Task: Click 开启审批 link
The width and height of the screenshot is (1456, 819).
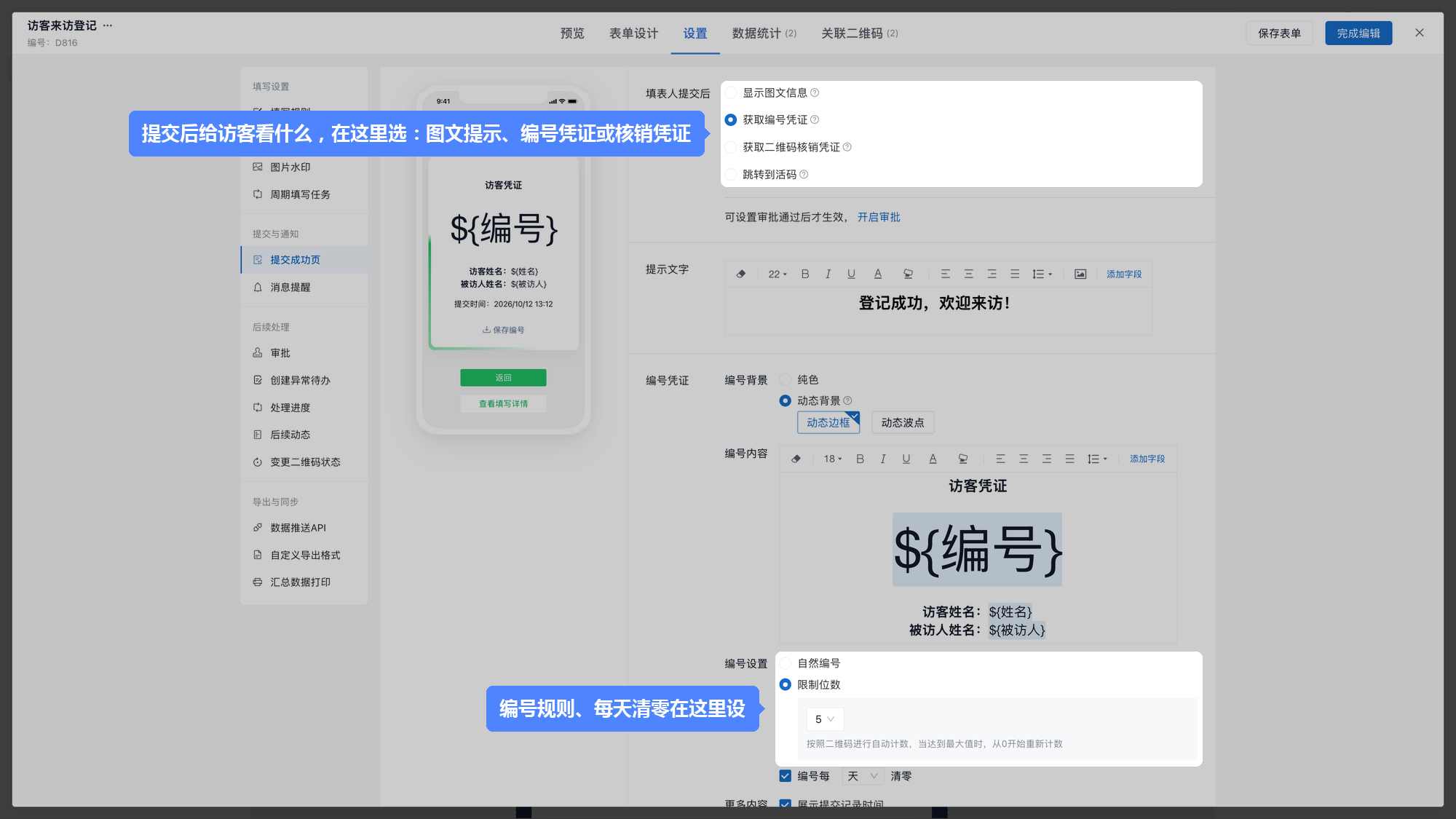Action: [879, 217]
